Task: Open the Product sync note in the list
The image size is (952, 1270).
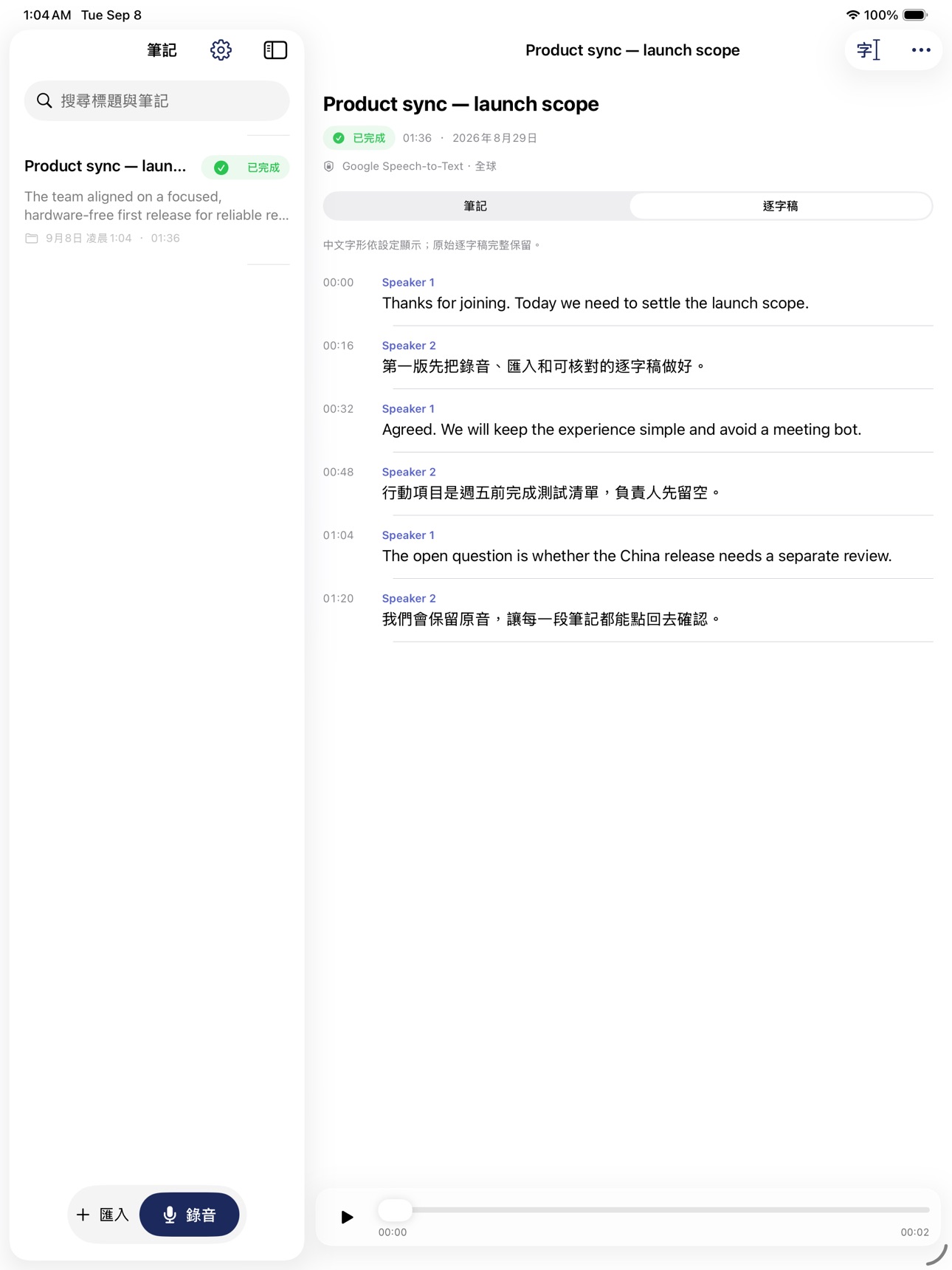Action: point(156,200)
